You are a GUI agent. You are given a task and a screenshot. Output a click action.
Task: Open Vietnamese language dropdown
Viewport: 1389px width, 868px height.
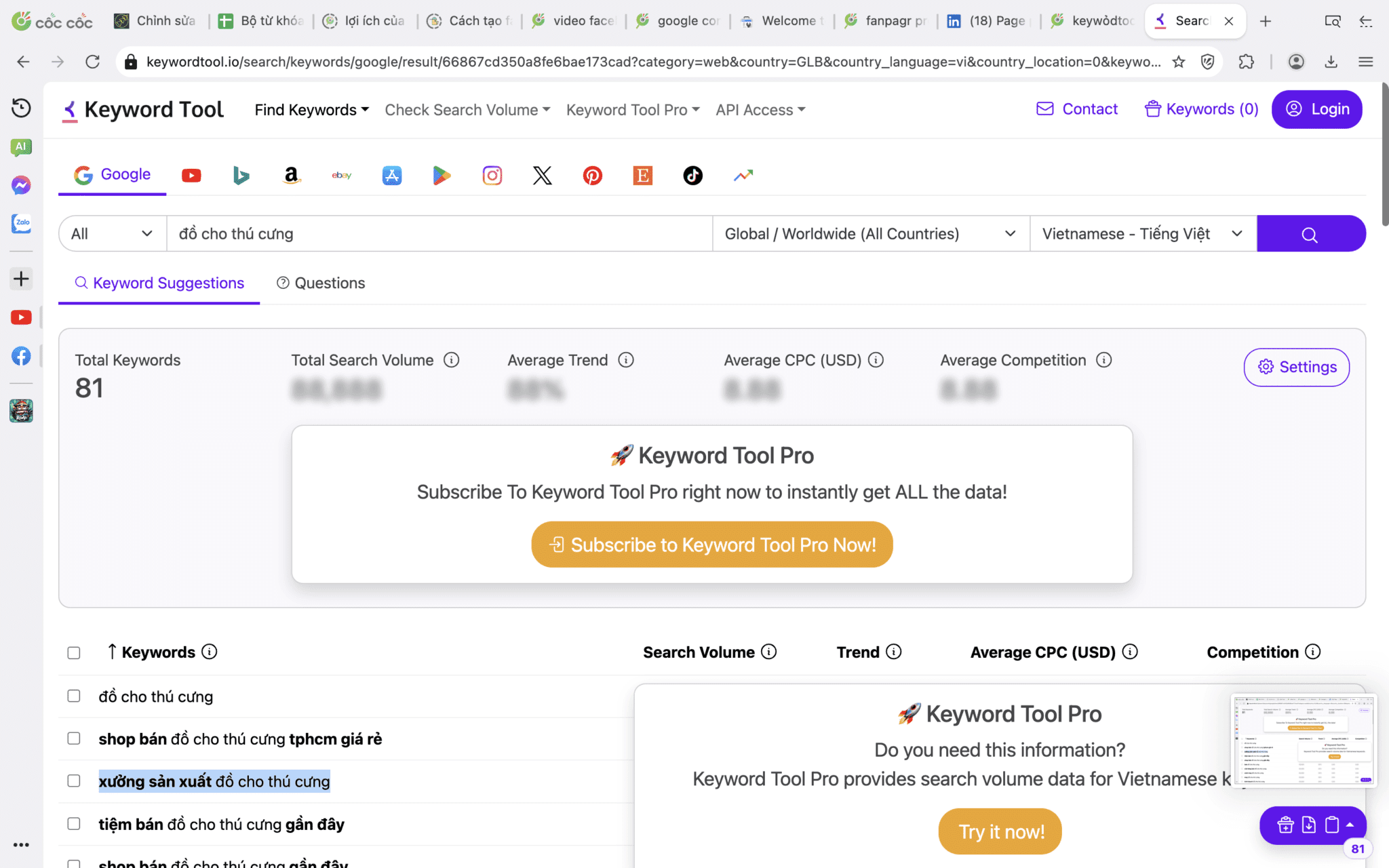pos(1143,234)
